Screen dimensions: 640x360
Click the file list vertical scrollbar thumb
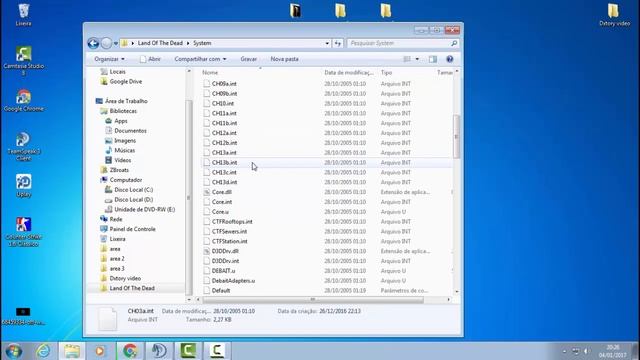click(456, 137)
